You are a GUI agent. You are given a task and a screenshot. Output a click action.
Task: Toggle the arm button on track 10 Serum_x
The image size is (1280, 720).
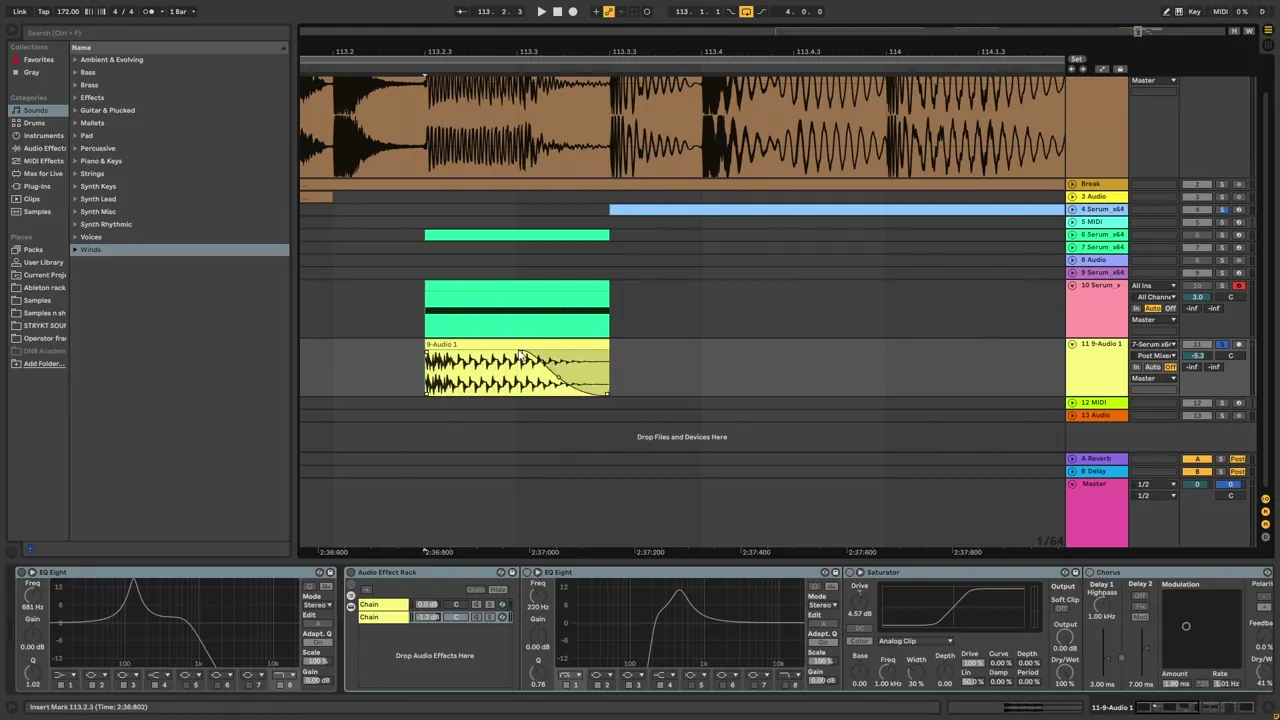[x=1239, y=286]
